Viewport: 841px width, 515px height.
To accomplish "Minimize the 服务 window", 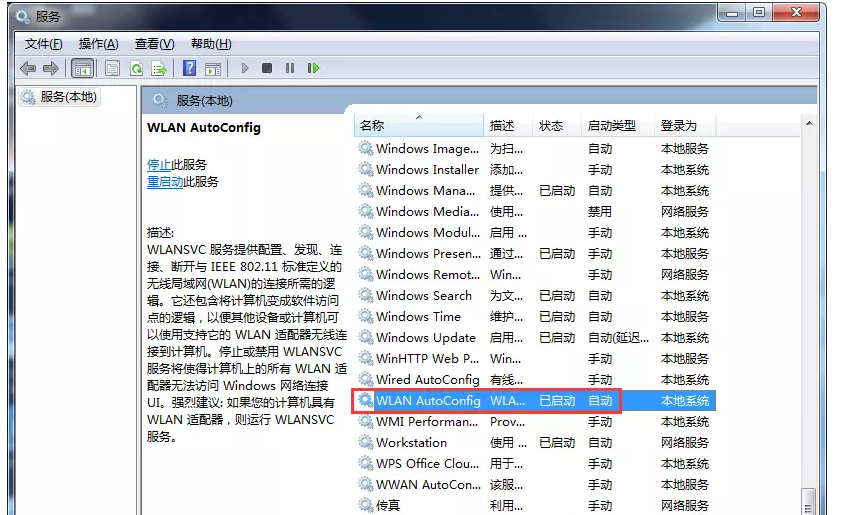I will coord(732,12).
